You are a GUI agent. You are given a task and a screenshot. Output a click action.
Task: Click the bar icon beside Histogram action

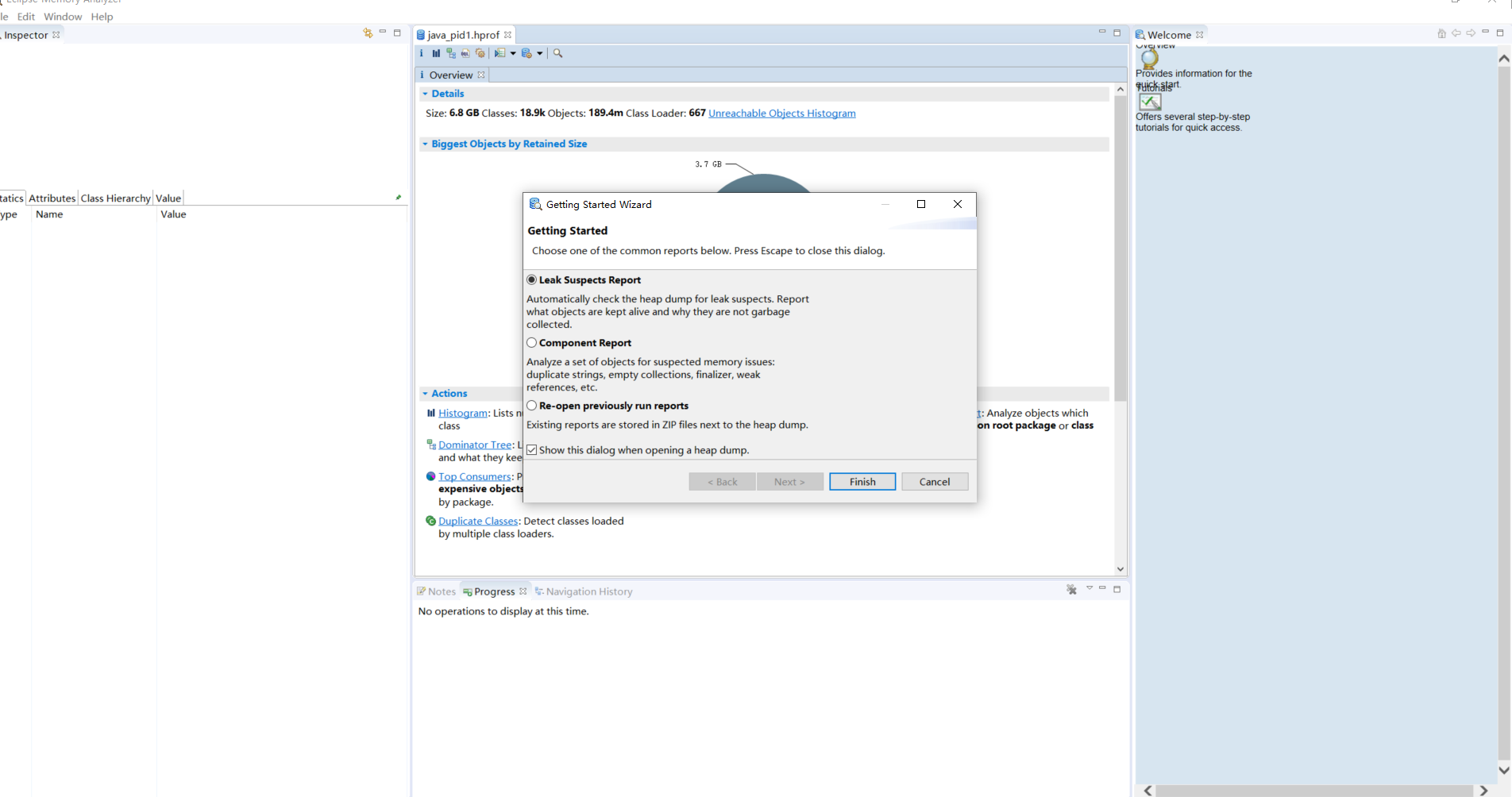click(431, 413)
